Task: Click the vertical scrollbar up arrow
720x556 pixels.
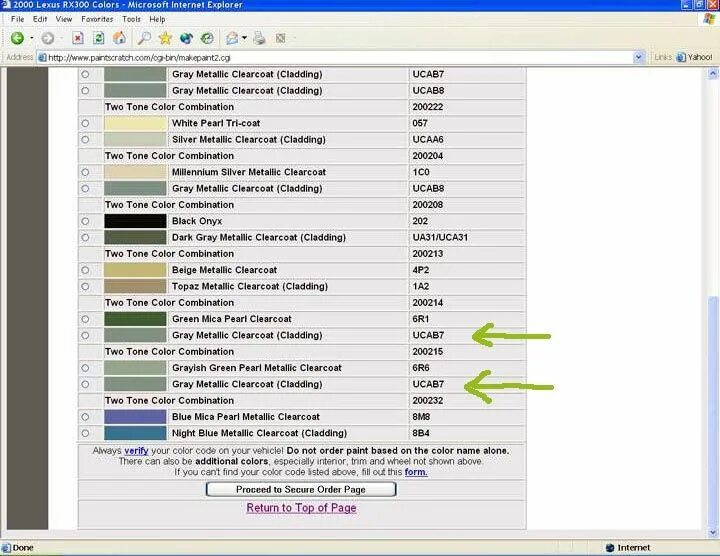Action: [713, 73]
